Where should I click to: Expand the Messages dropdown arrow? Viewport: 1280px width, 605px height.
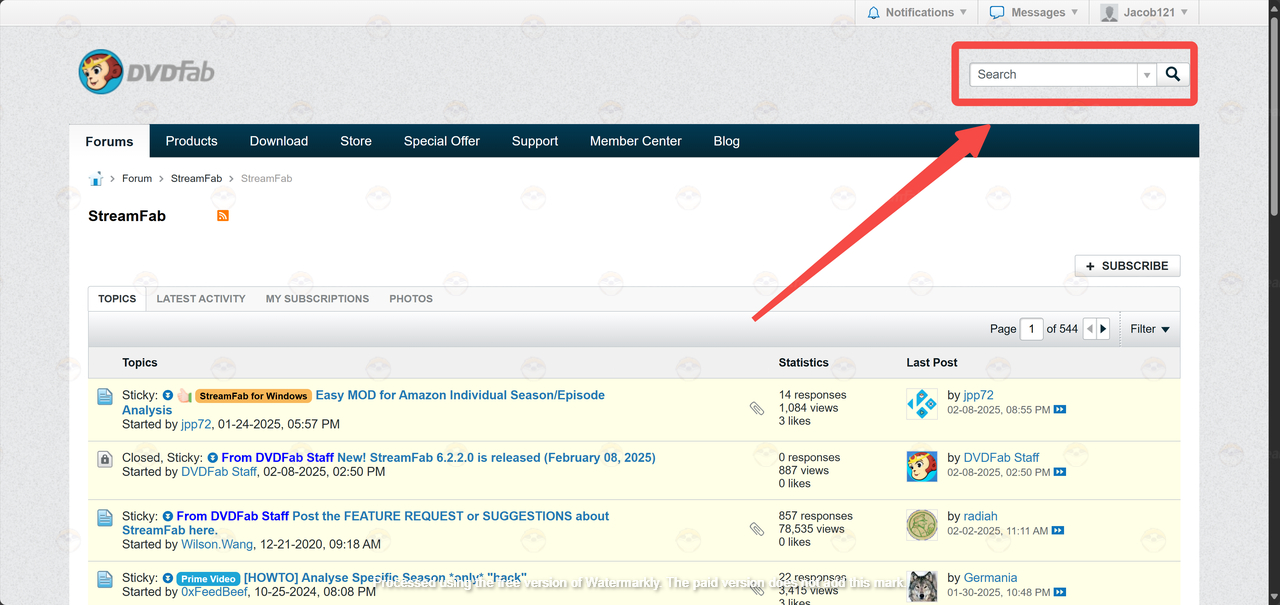tap(1074, 13)
